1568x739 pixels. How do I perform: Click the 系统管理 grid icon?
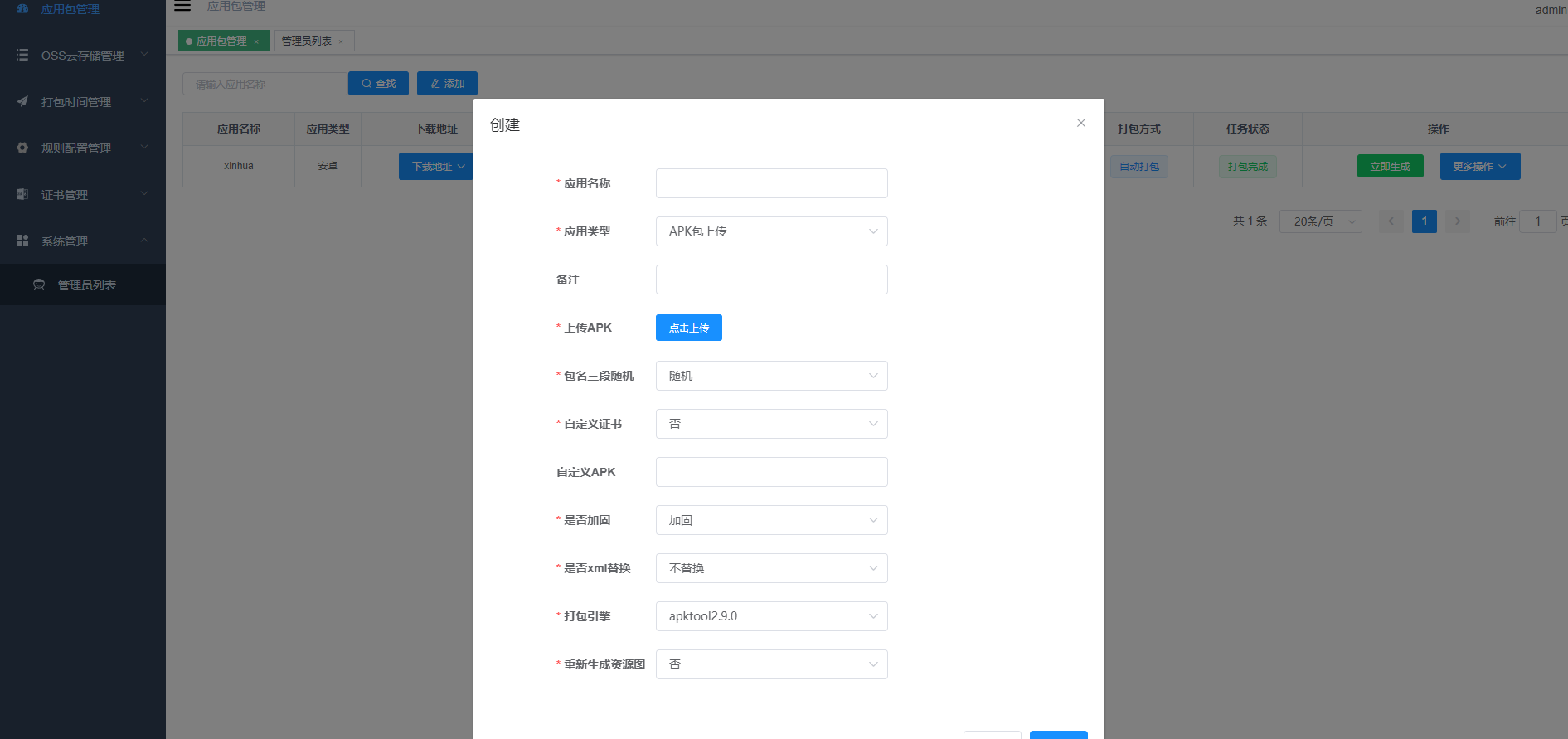pyautogui.click(x=22, y=241)
